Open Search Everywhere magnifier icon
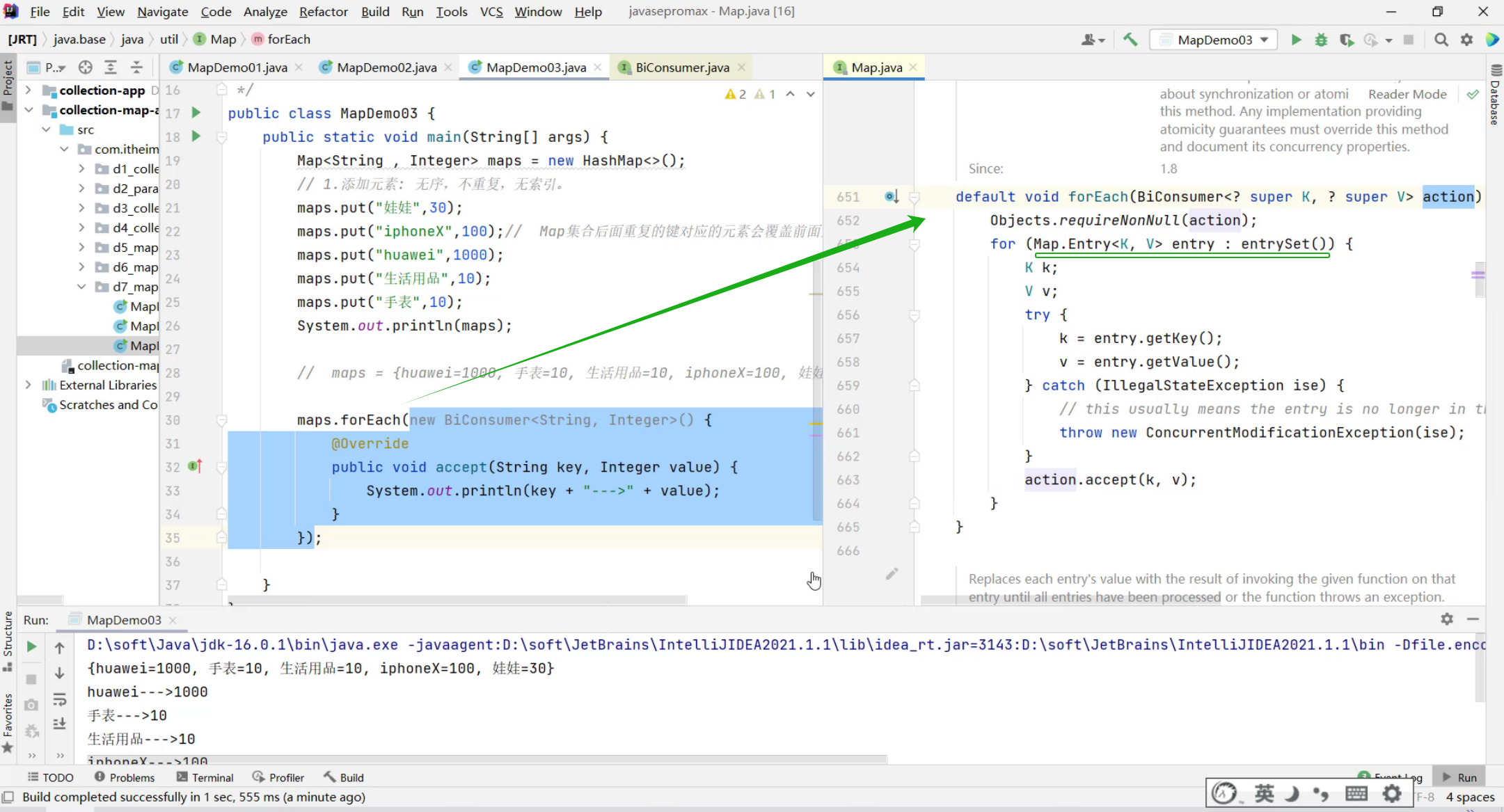This screenshot has height=812, width=1504. (x=1441, y=40)
